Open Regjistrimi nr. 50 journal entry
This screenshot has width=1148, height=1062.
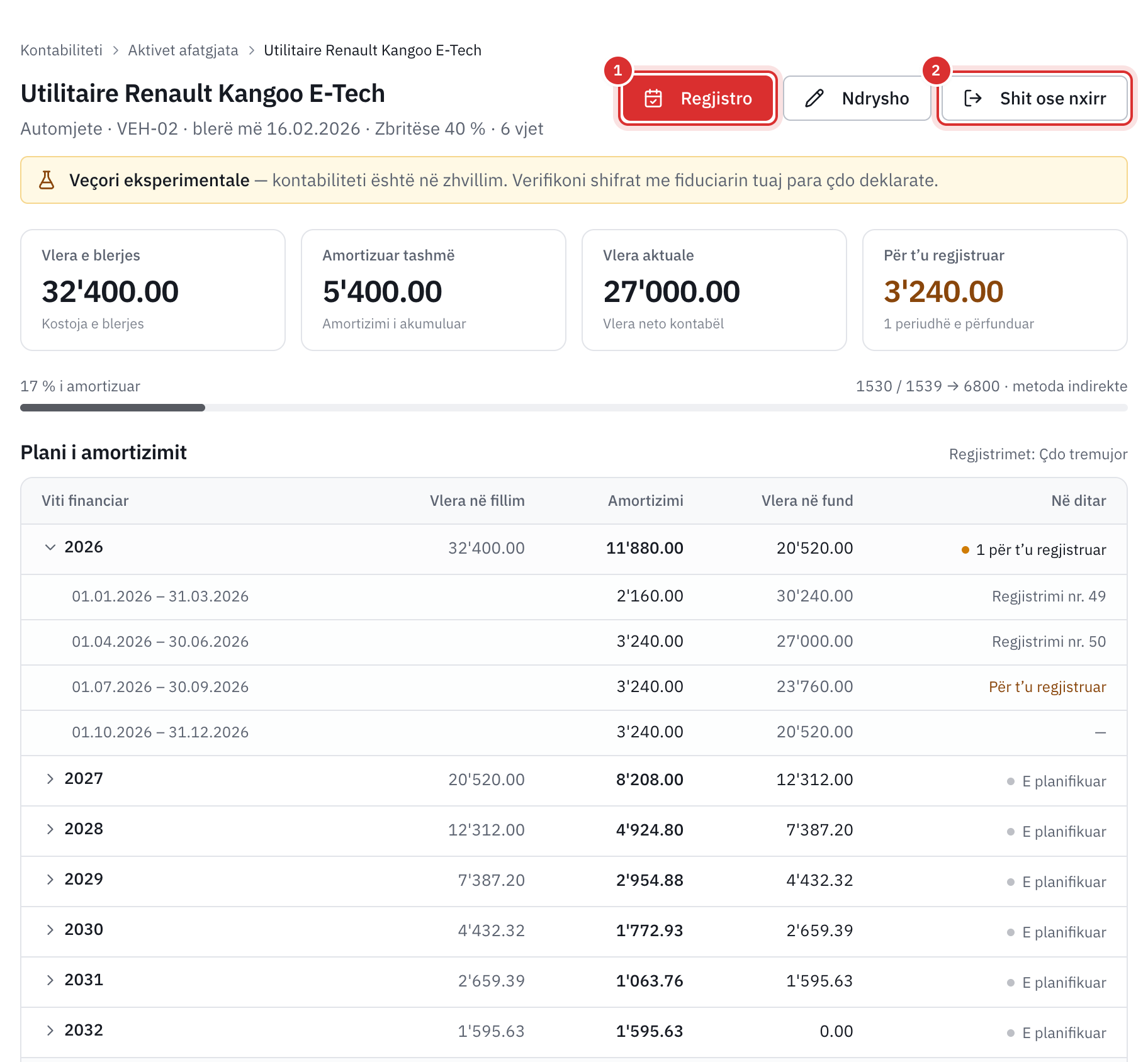[1049, 642]
